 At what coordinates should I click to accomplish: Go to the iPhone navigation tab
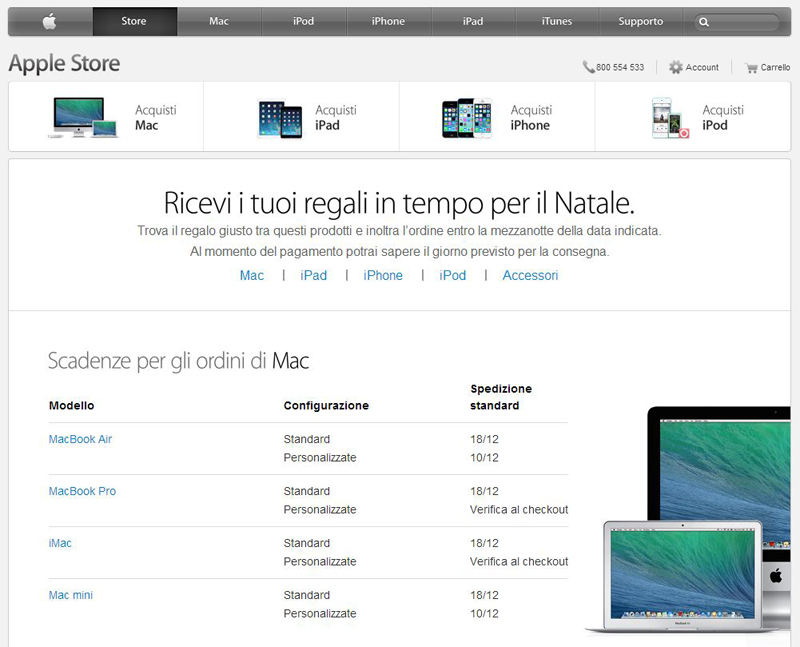(x=388, y=21)
